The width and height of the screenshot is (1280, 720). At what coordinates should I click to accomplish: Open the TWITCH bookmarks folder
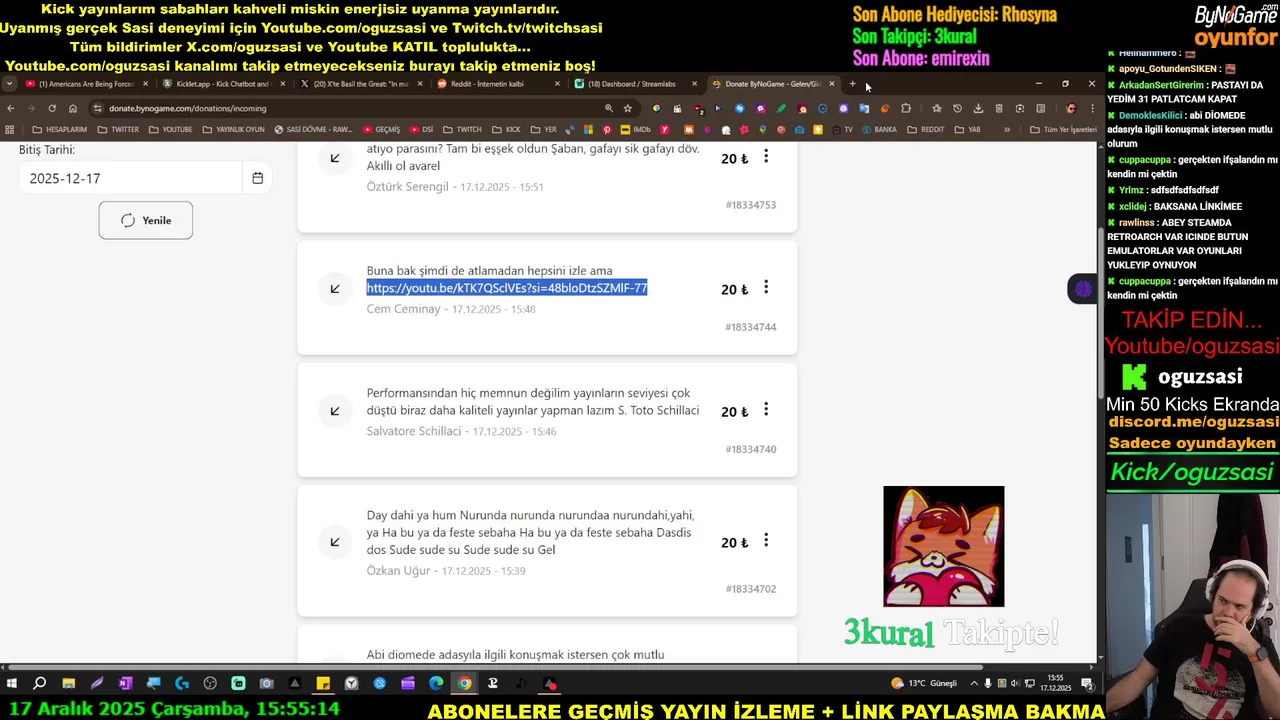point(462,129)
